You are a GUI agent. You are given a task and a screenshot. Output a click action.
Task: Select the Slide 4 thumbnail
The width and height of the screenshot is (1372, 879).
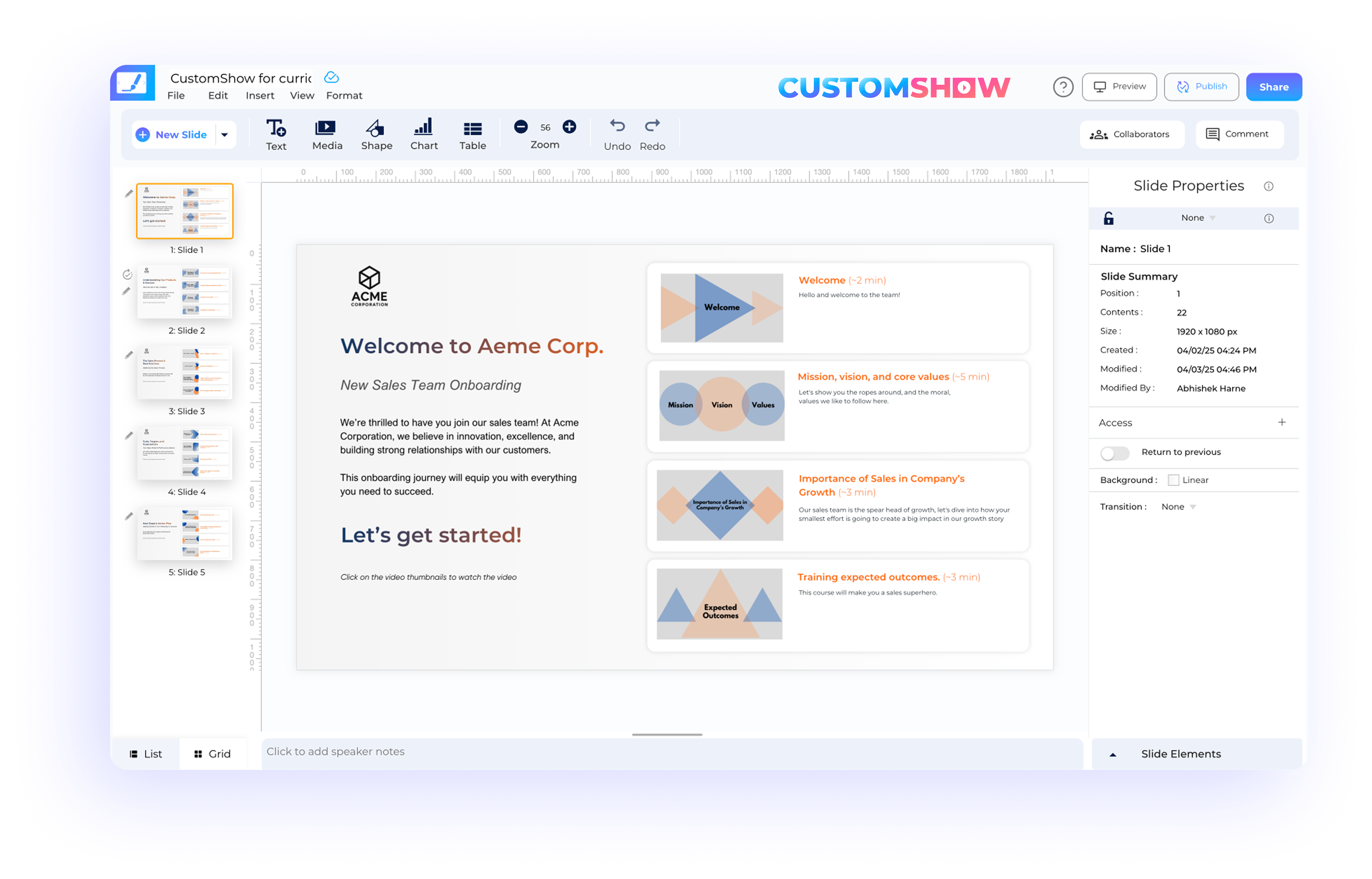pyautogui.click(x=185, y=453)
